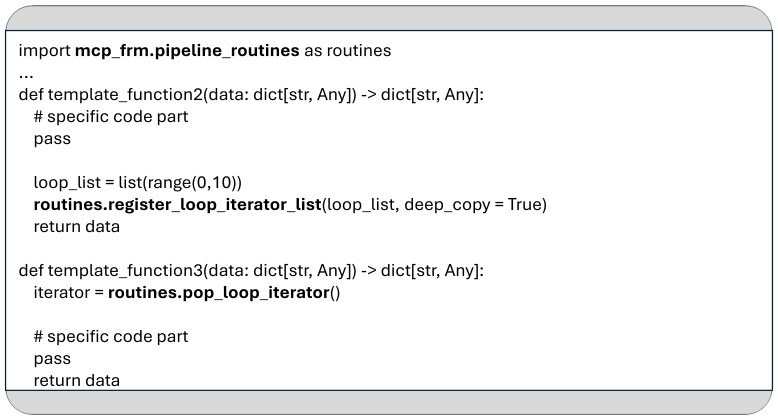Click the bold routines.register_loop_iterator_list call
This screenshot has width=778, height=420.
[178, 205]
